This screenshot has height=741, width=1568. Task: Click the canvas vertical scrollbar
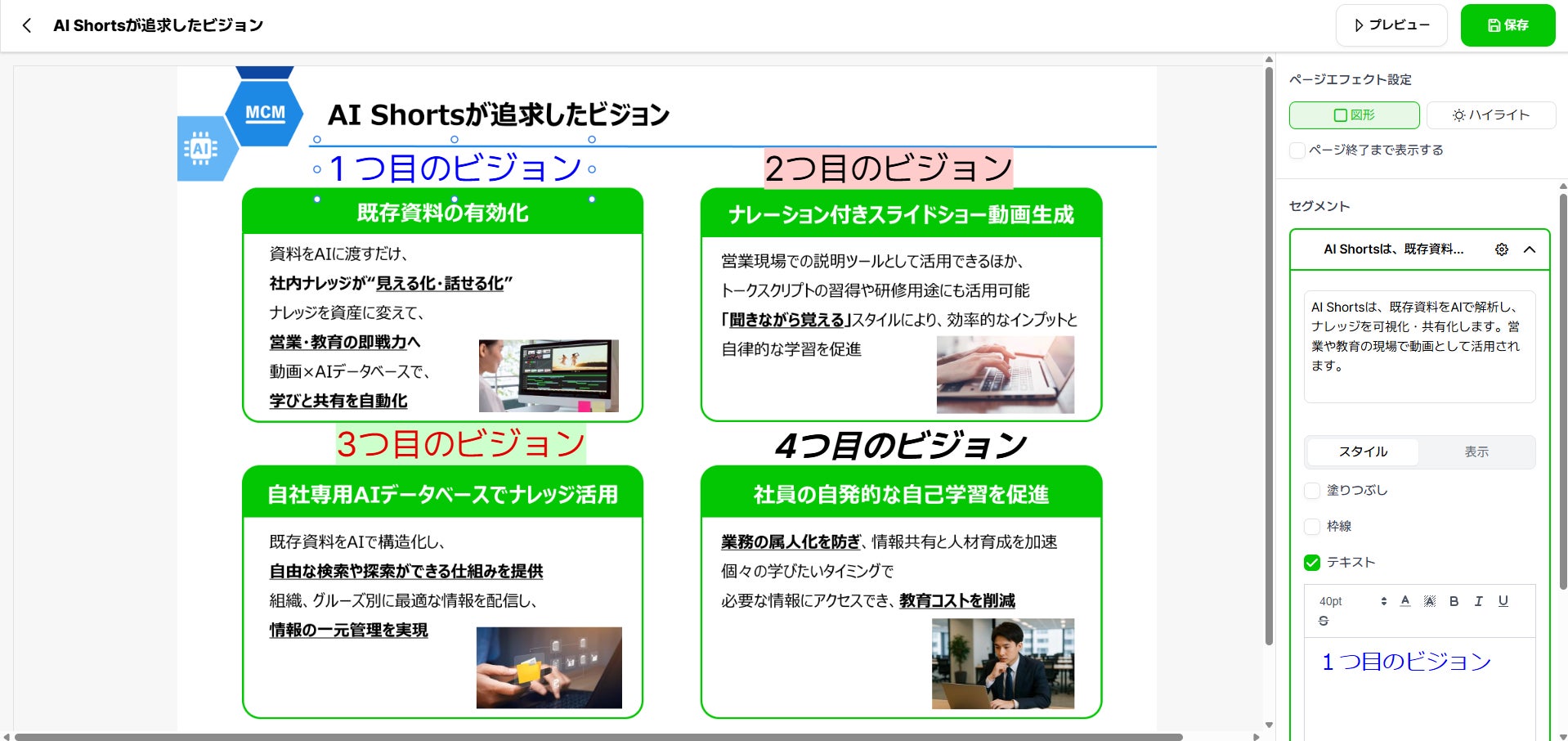(1269, 357)
